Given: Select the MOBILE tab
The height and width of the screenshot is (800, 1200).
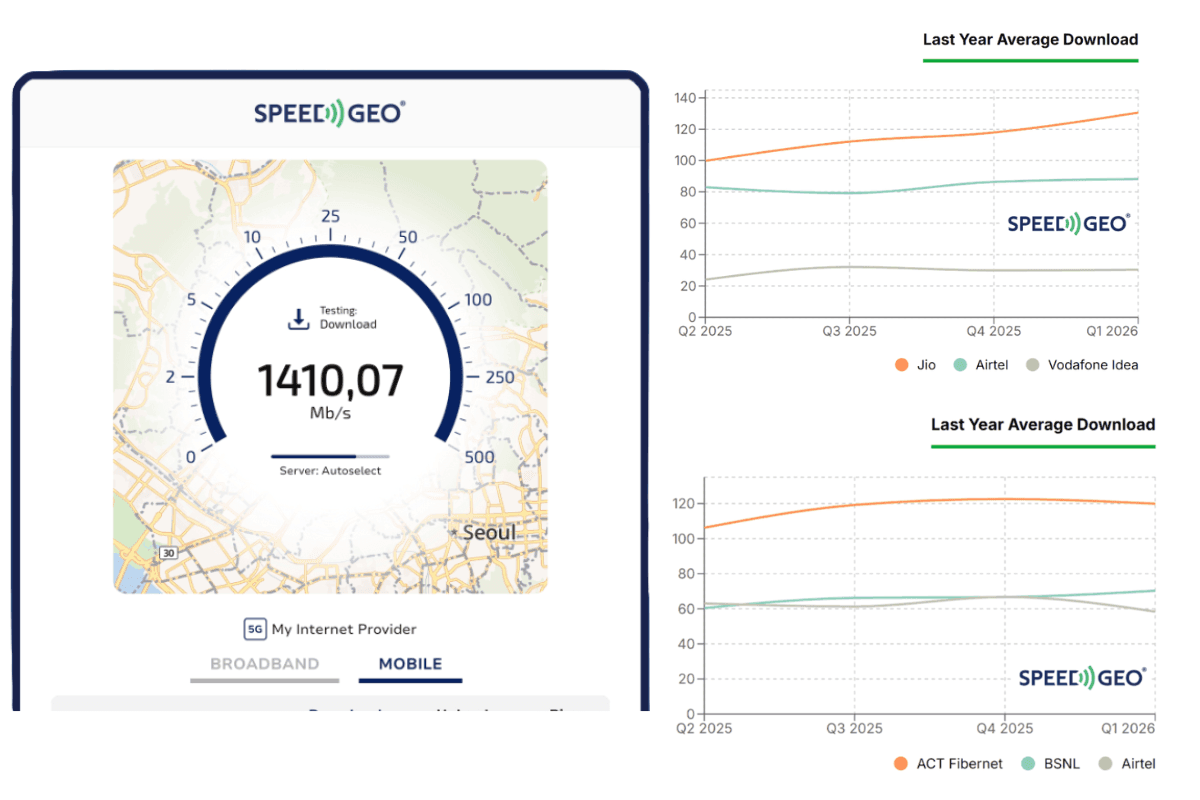Looking at the screenshot, I should point(410,663).
